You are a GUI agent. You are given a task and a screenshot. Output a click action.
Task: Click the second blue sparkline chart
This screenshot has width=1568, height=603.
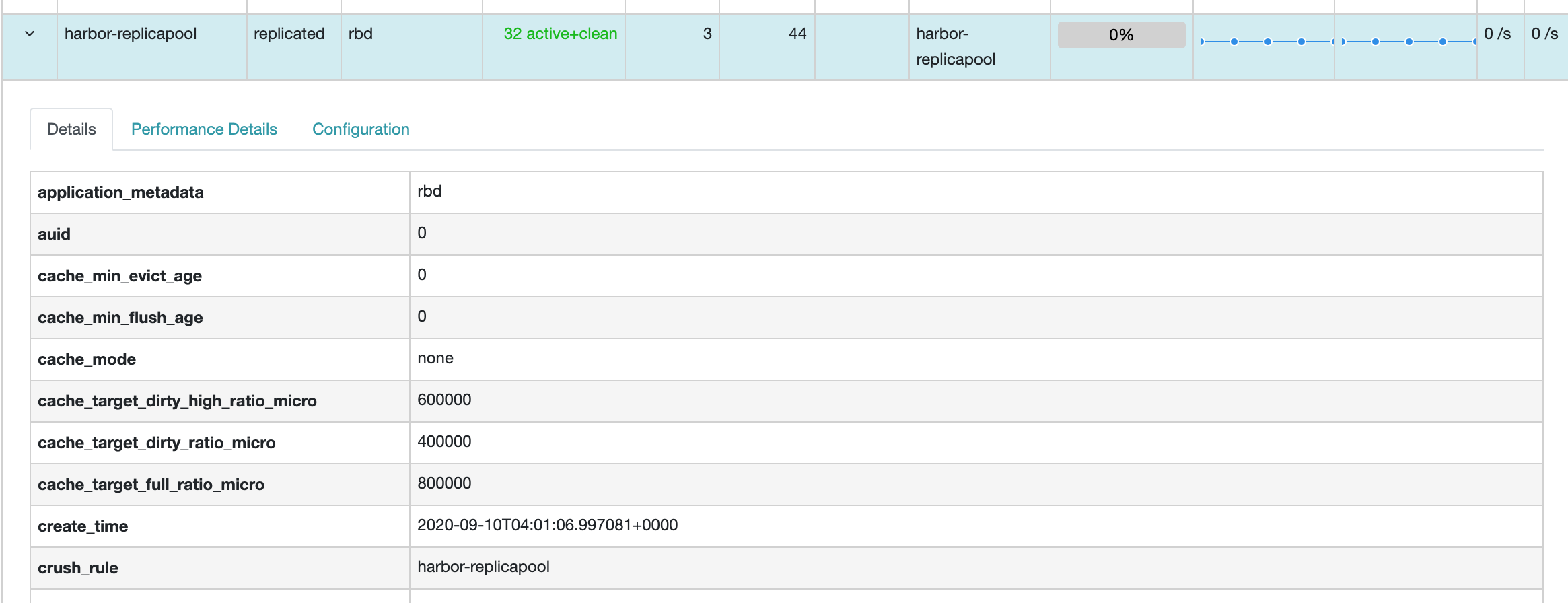1406,42
